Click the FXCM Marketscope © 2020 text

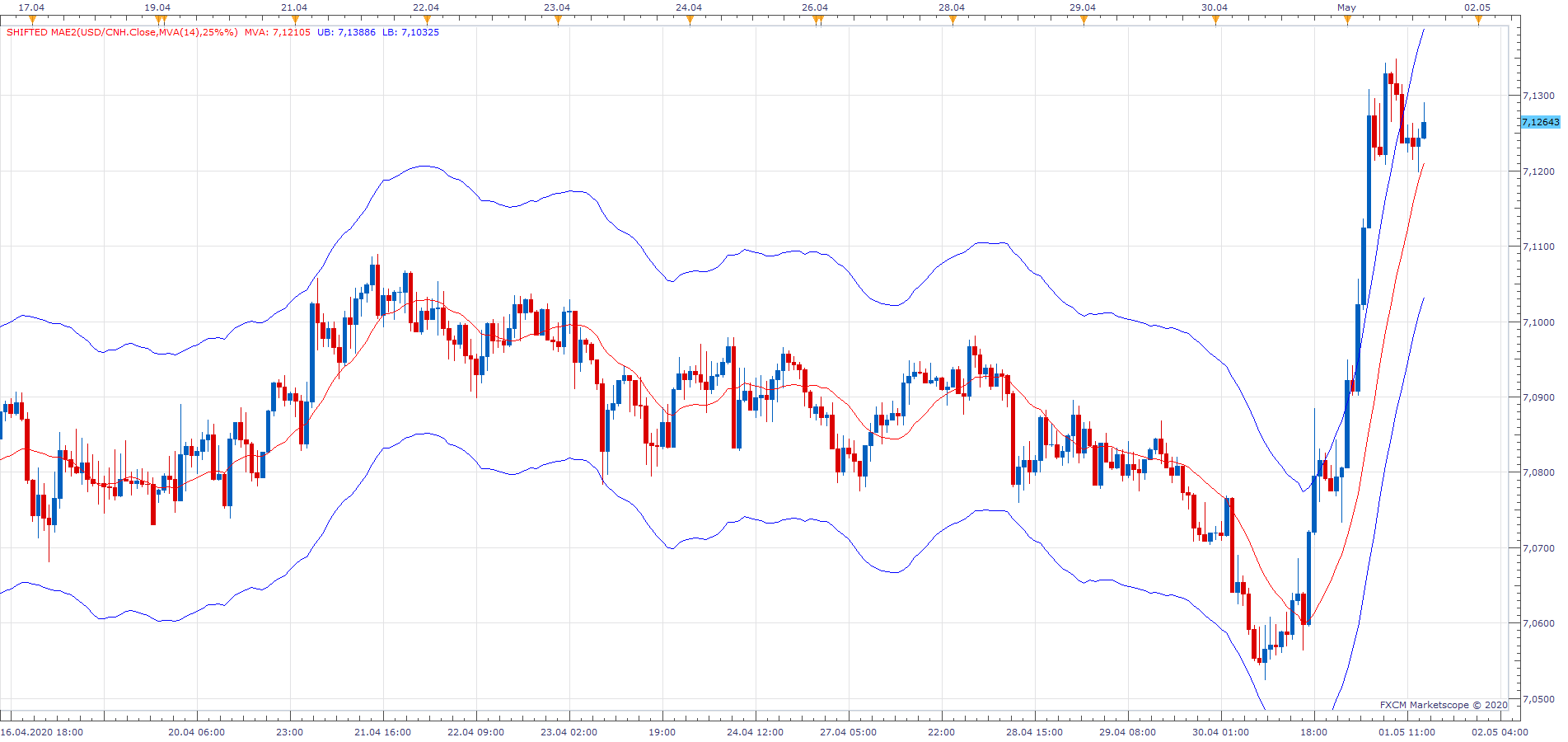click(x=1444, y=705)
